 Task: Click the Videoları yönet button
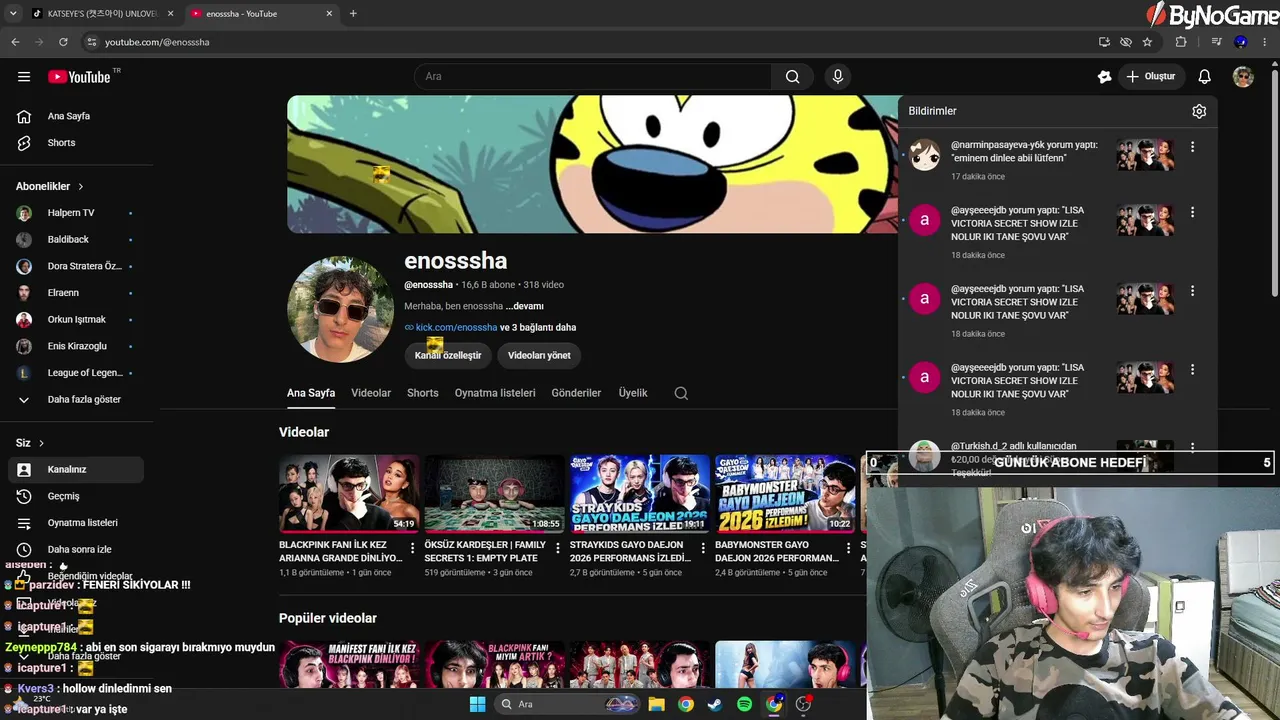coord(539,355)
